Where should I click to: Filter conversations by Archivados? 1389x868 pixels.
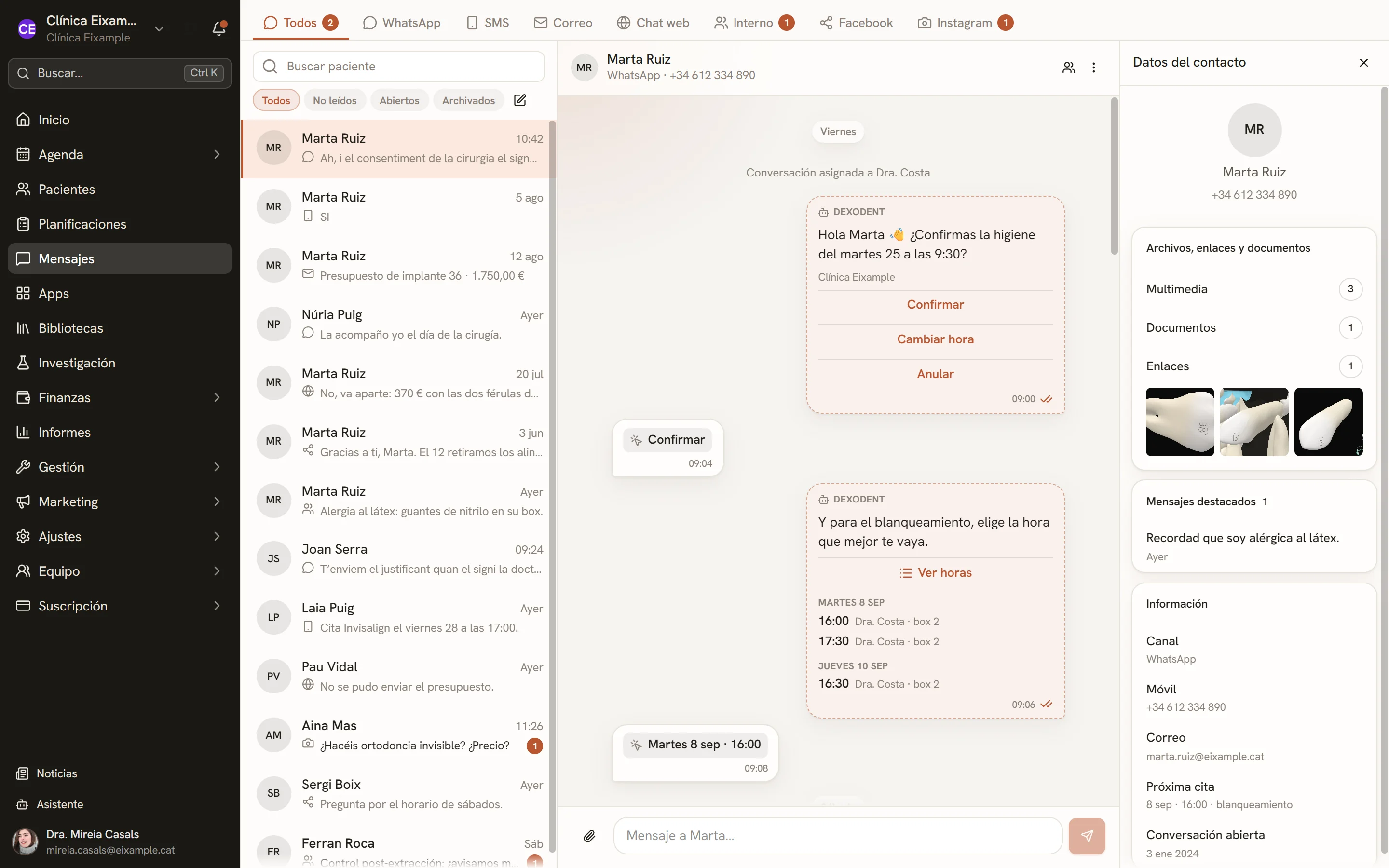468,100
